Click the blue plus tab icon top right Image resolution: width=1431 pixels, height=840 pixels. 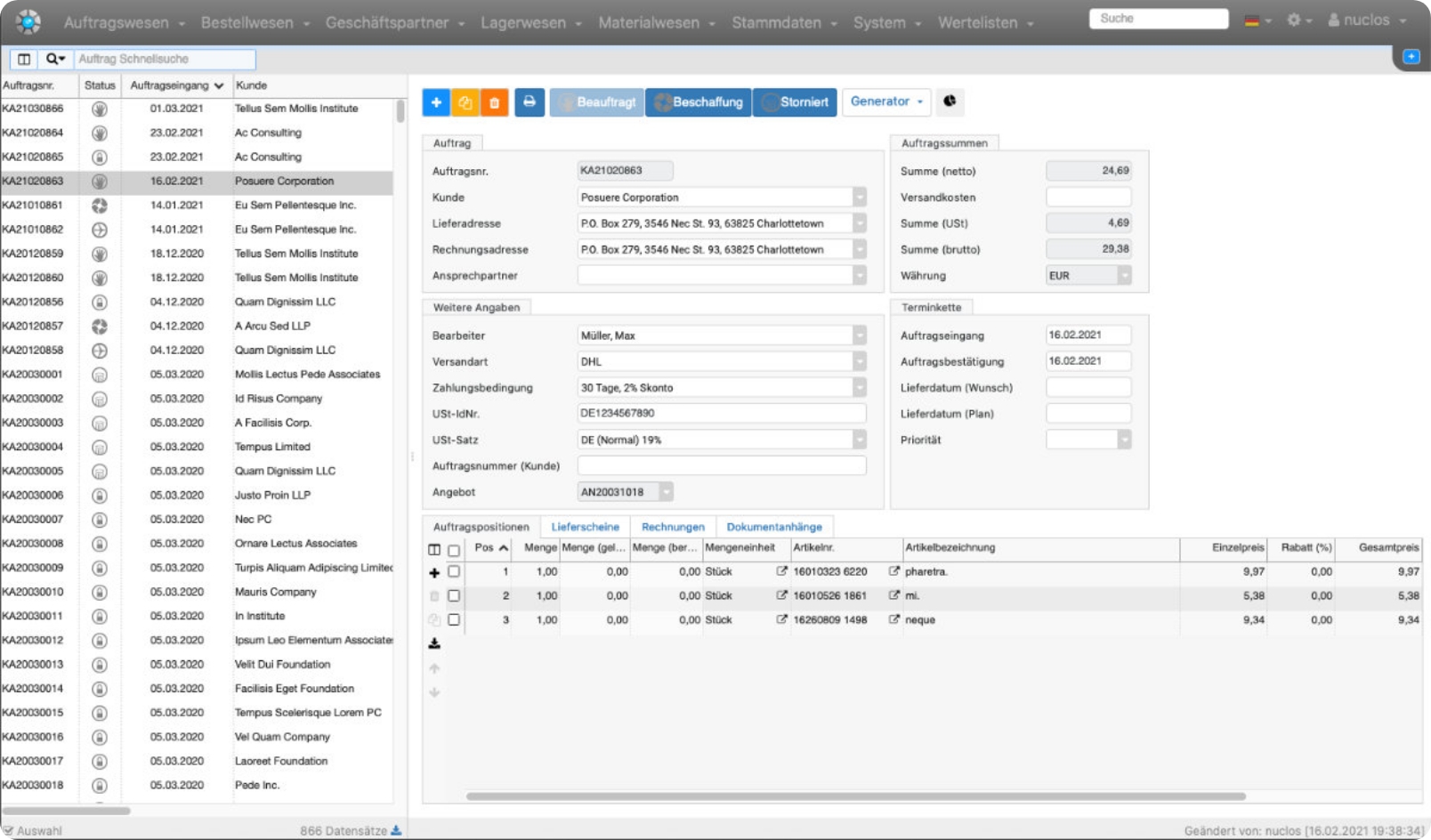pyautogui.click(x=1411, y=56)
